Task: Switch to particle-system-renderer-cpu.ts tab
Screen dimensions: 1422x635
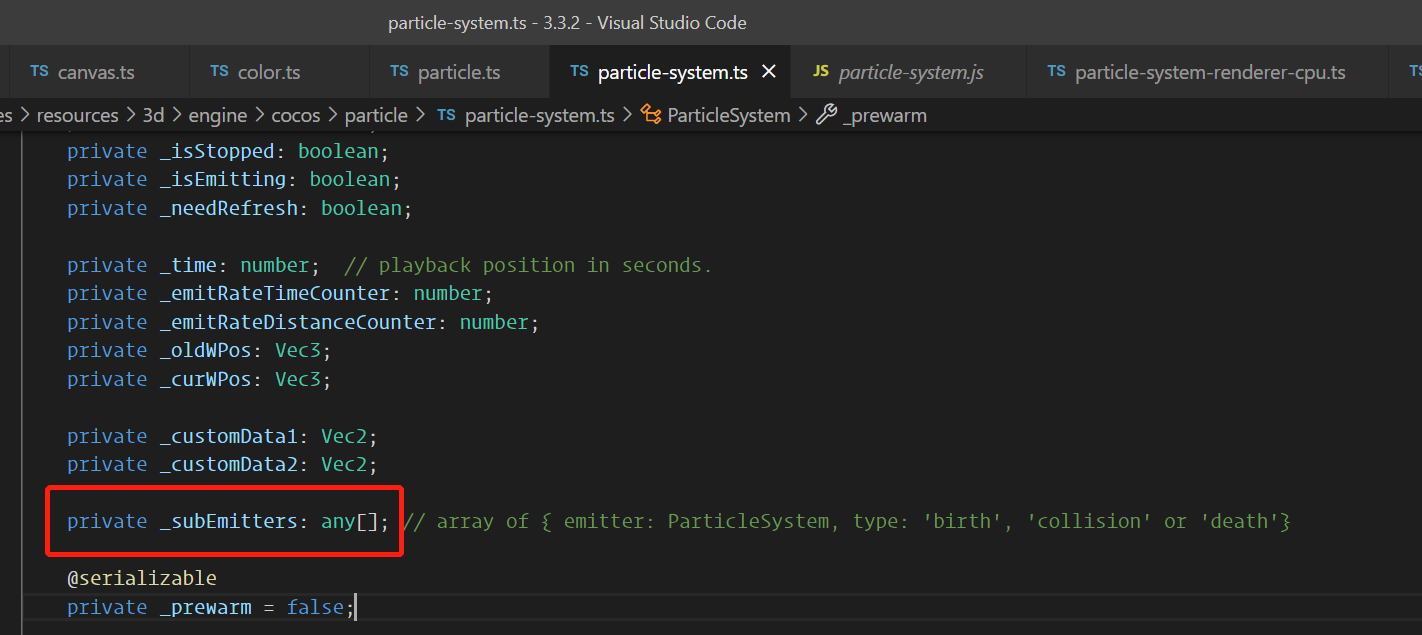Action: 1210,73
